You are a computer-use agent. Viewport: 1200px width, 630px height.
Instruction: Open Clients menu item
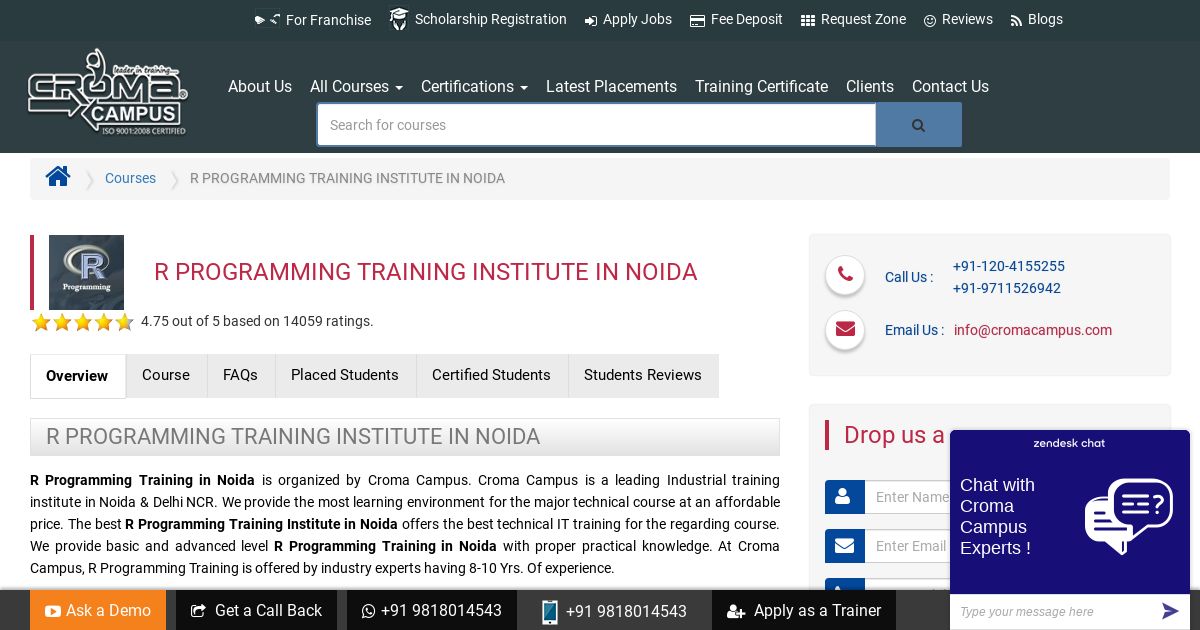point(870,86)
